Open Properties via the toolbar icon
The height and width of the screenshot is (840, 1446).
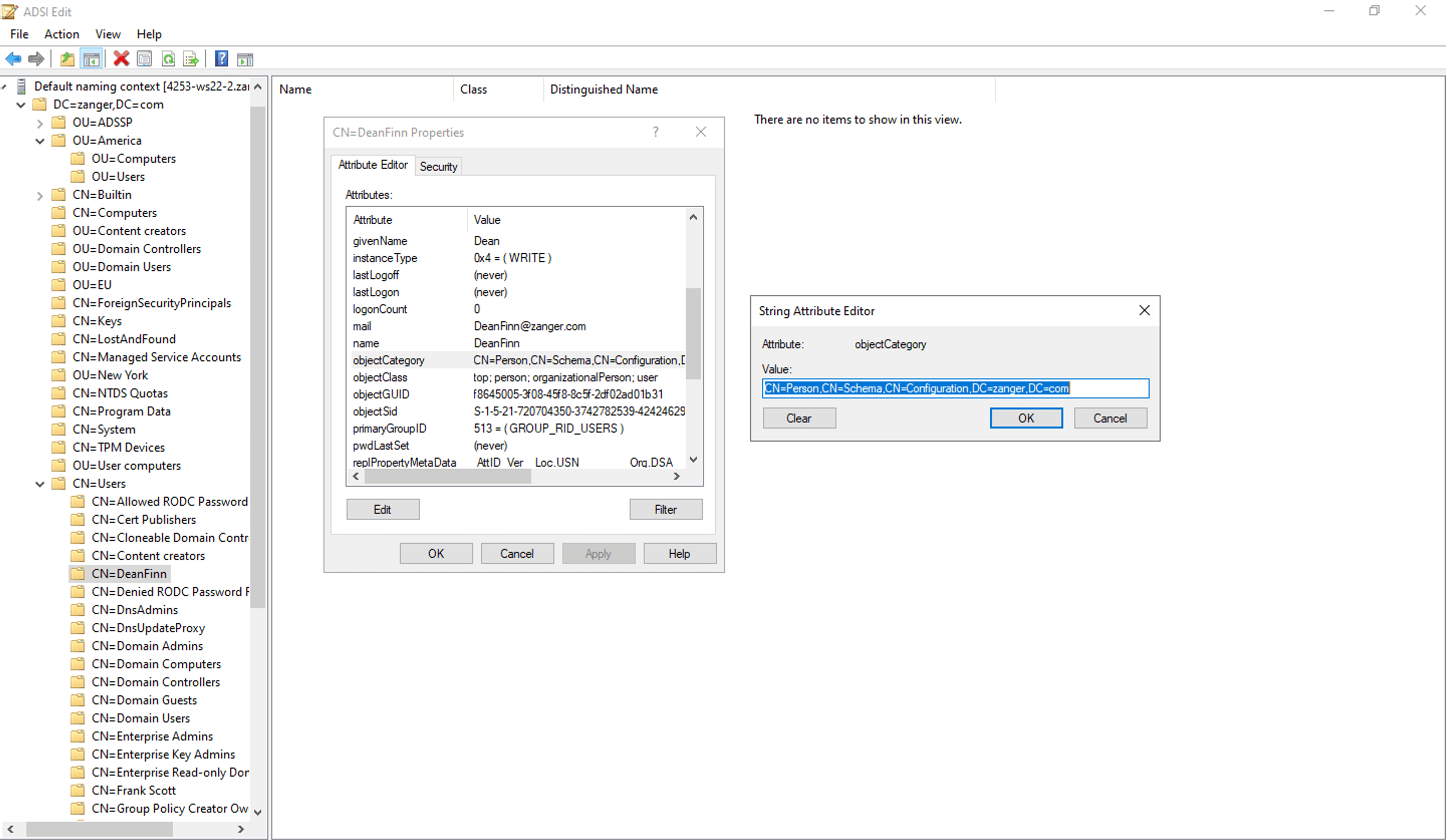[144, 58]
